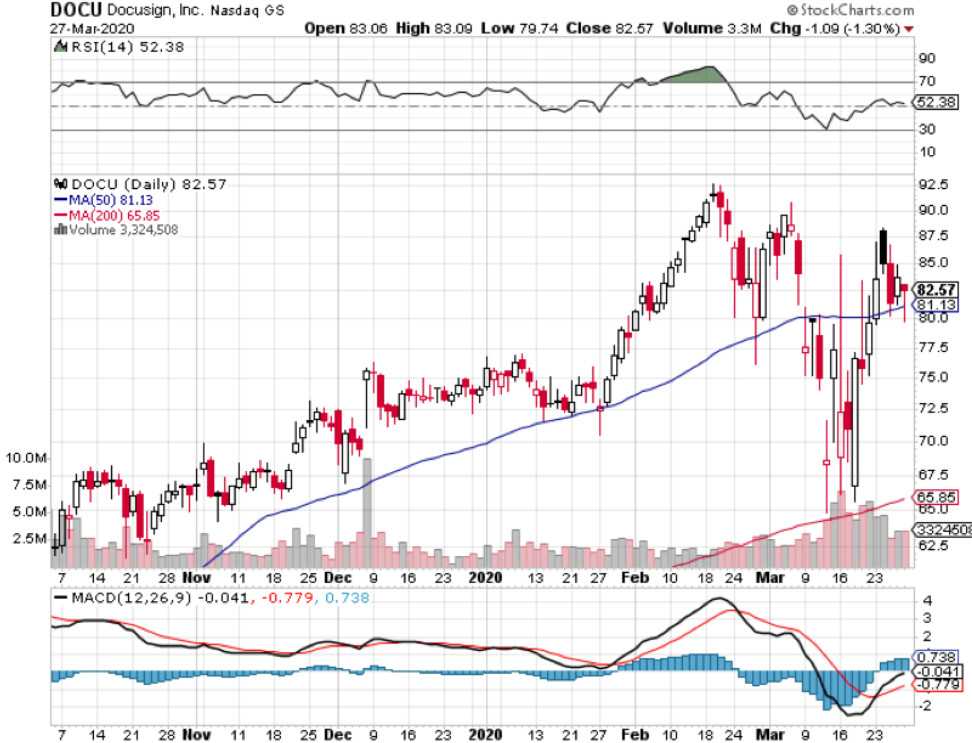Click the Volume 3,324,508 legend text
Screen dimensions: 972x743
[123, 230]
